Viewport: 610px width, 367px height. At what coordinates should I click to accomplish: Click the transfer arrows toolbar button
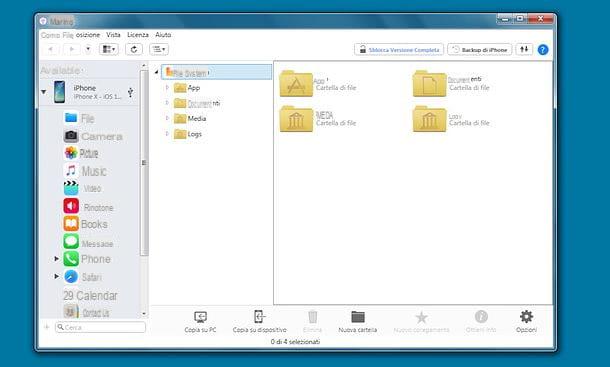524,49
